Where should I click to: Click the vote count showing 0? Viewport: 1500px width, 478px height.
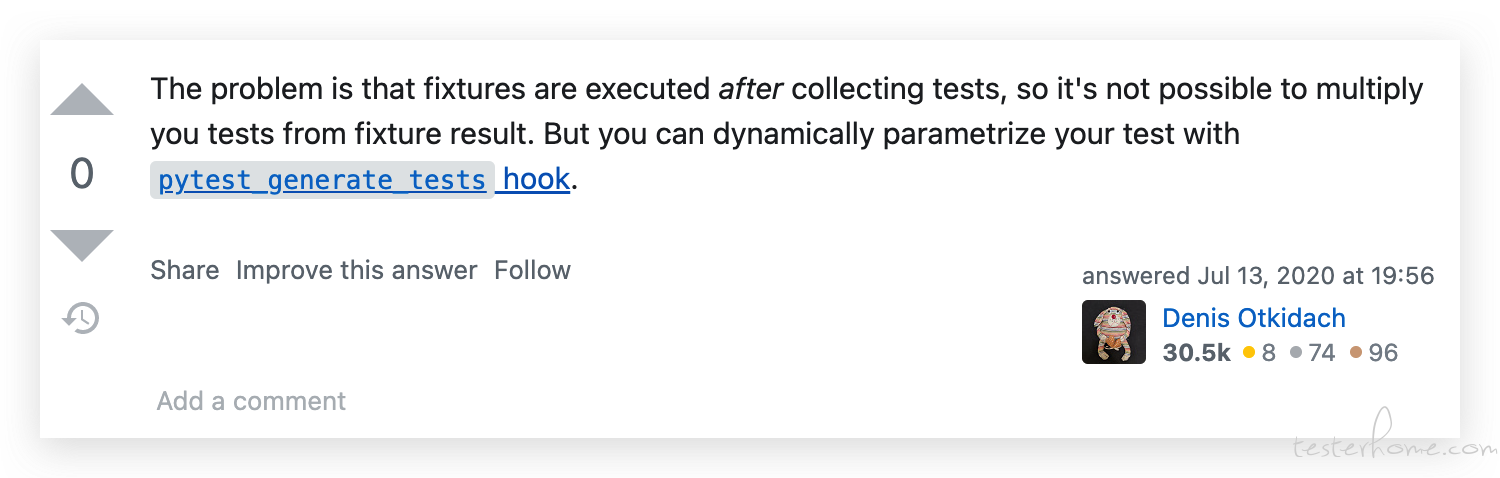pos(82,174)
